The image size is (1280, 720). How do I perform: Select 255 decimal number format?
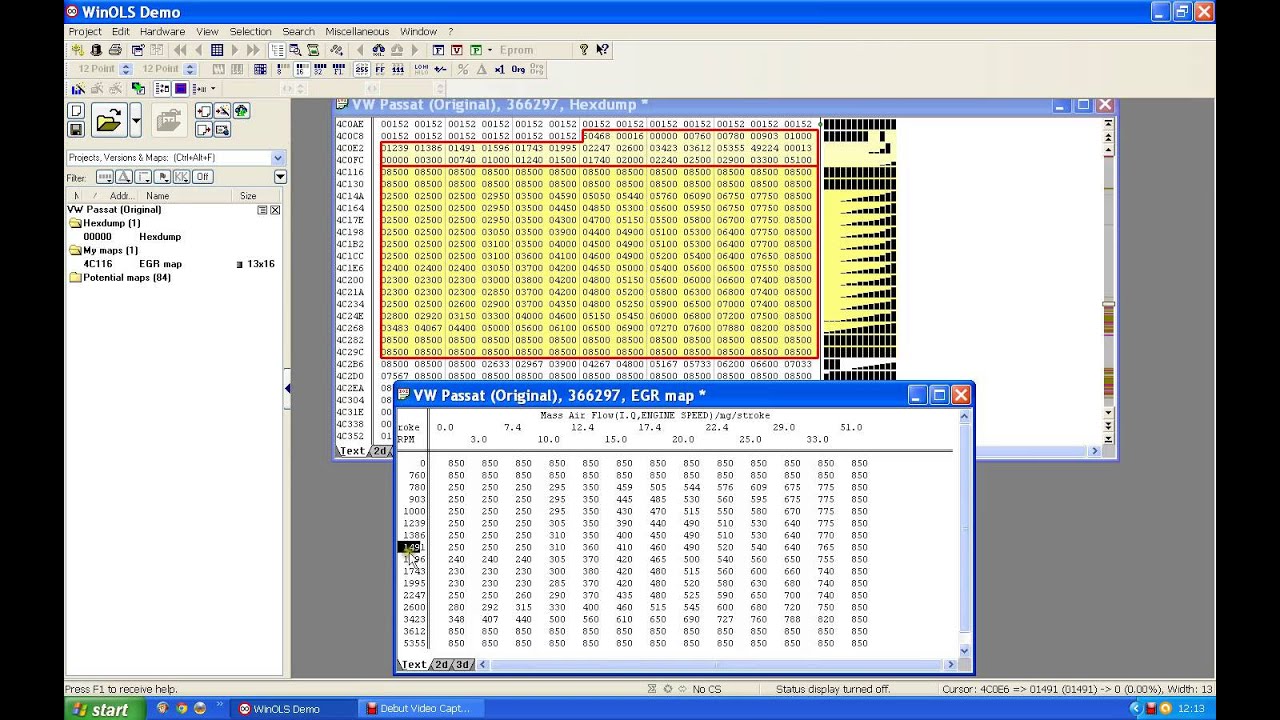(362, 69)
